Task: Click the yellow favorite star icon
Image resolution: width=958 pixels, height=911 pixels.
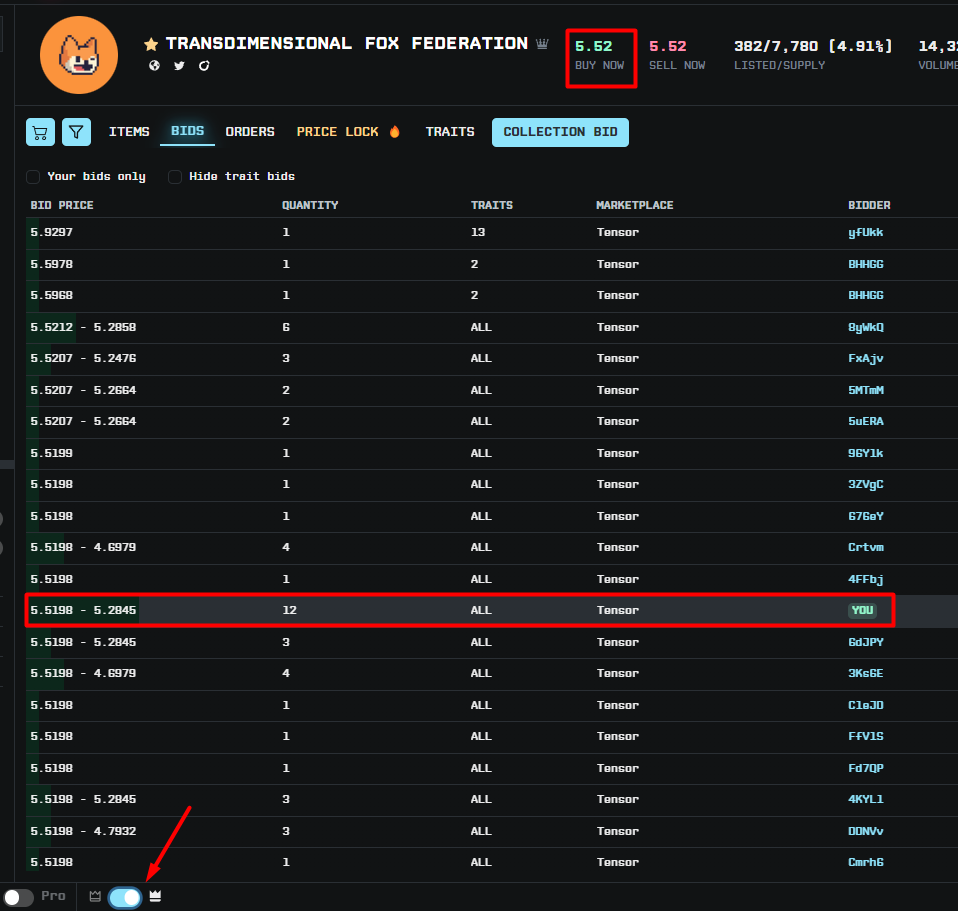Action: [151, 45]
